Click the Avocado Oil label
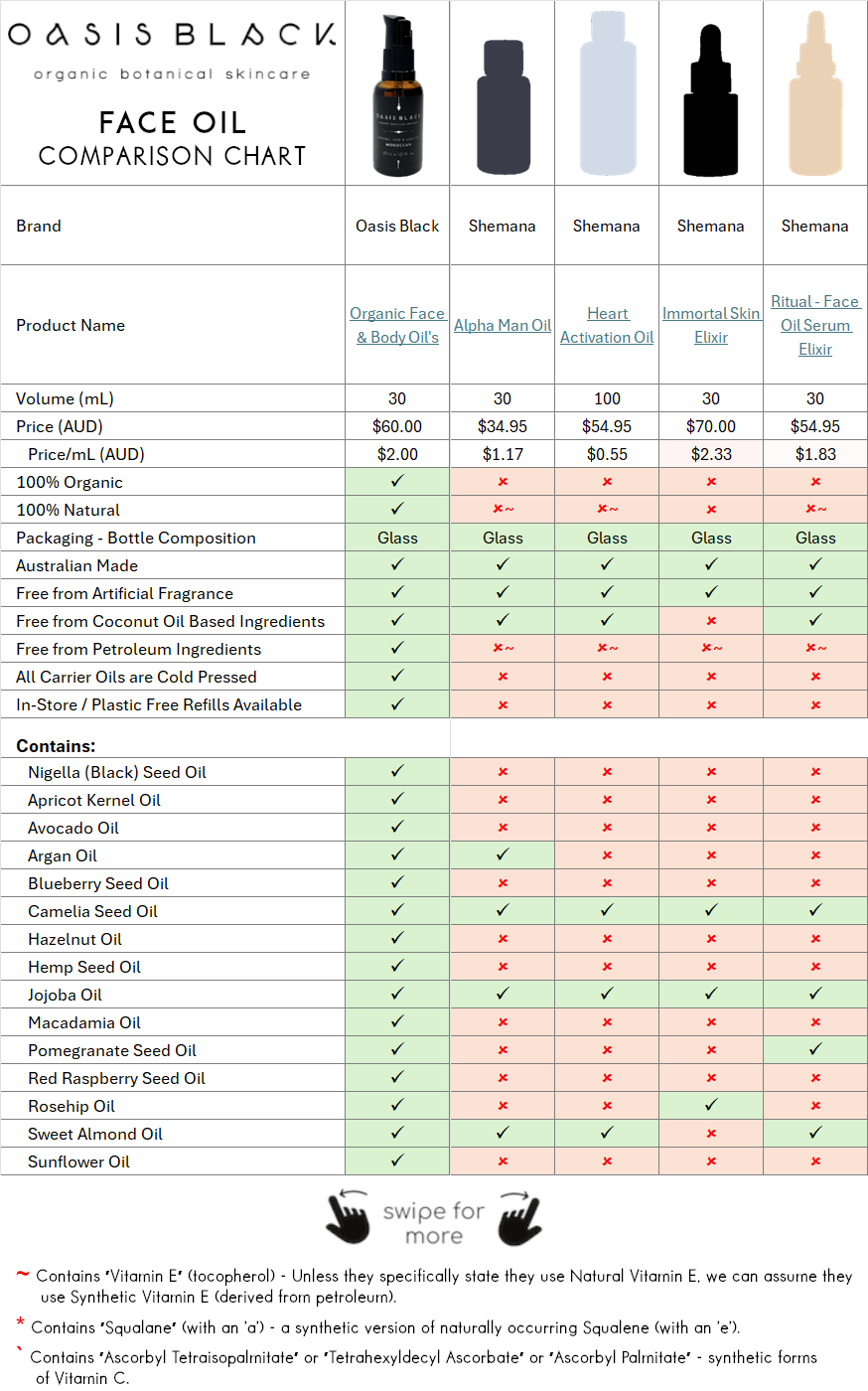The width and height of the screenshot is (868, 1391). 73,828
